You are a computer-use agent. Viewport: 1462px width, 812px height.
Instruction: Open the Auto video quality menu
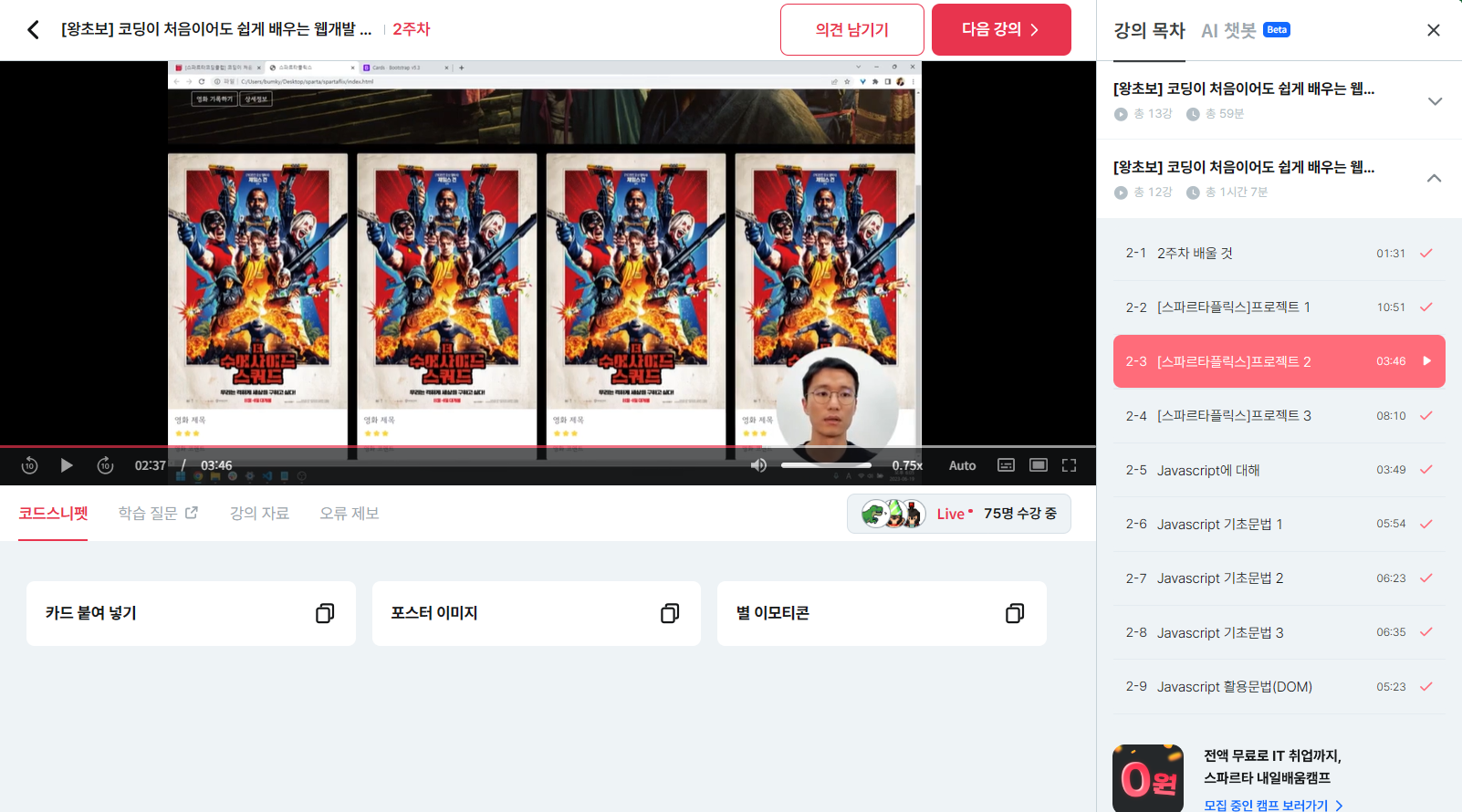(962, 465)
